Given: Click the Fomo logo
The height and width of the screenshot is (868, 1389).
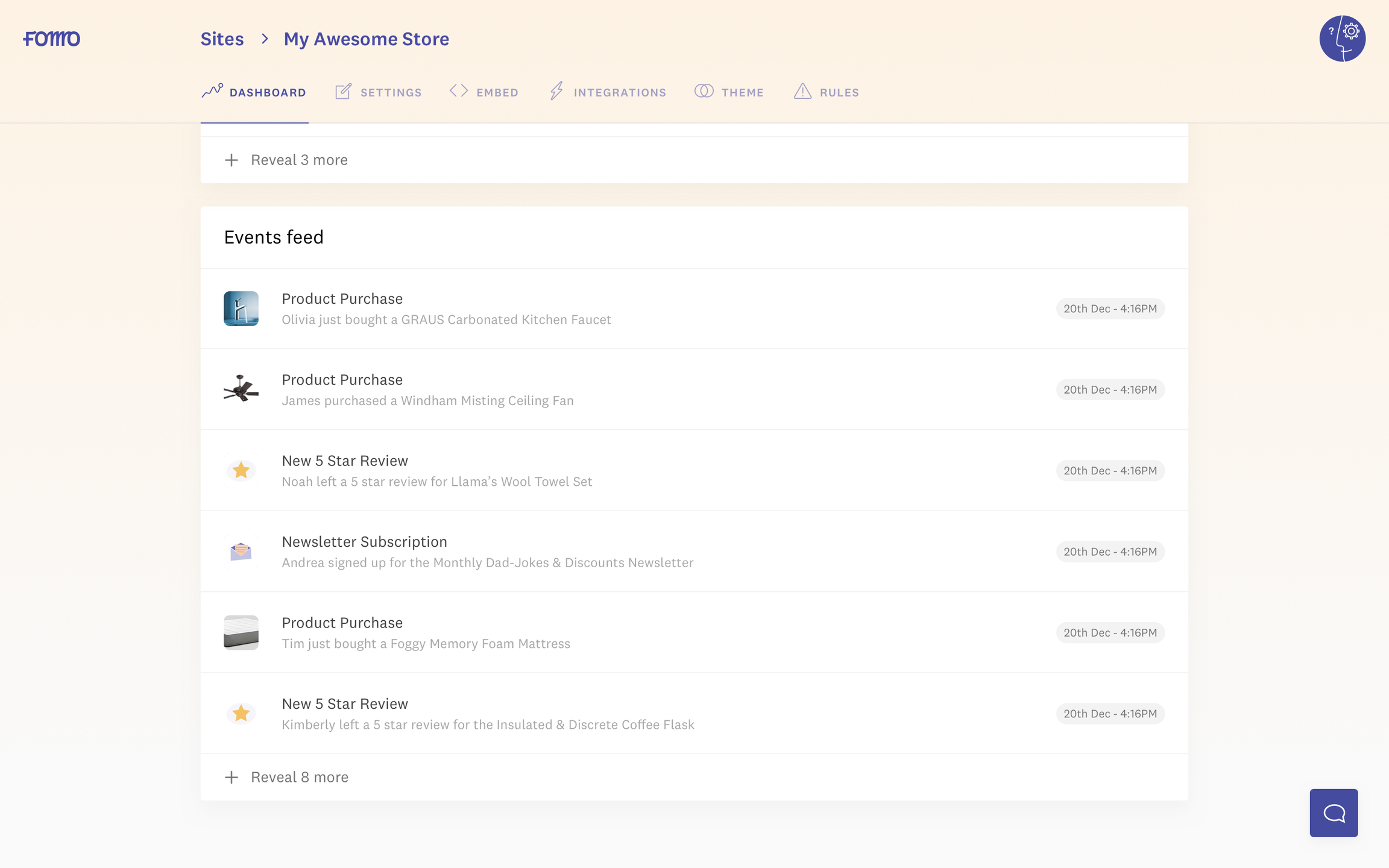Looking at the screenshot, I should tap(52, 39).
